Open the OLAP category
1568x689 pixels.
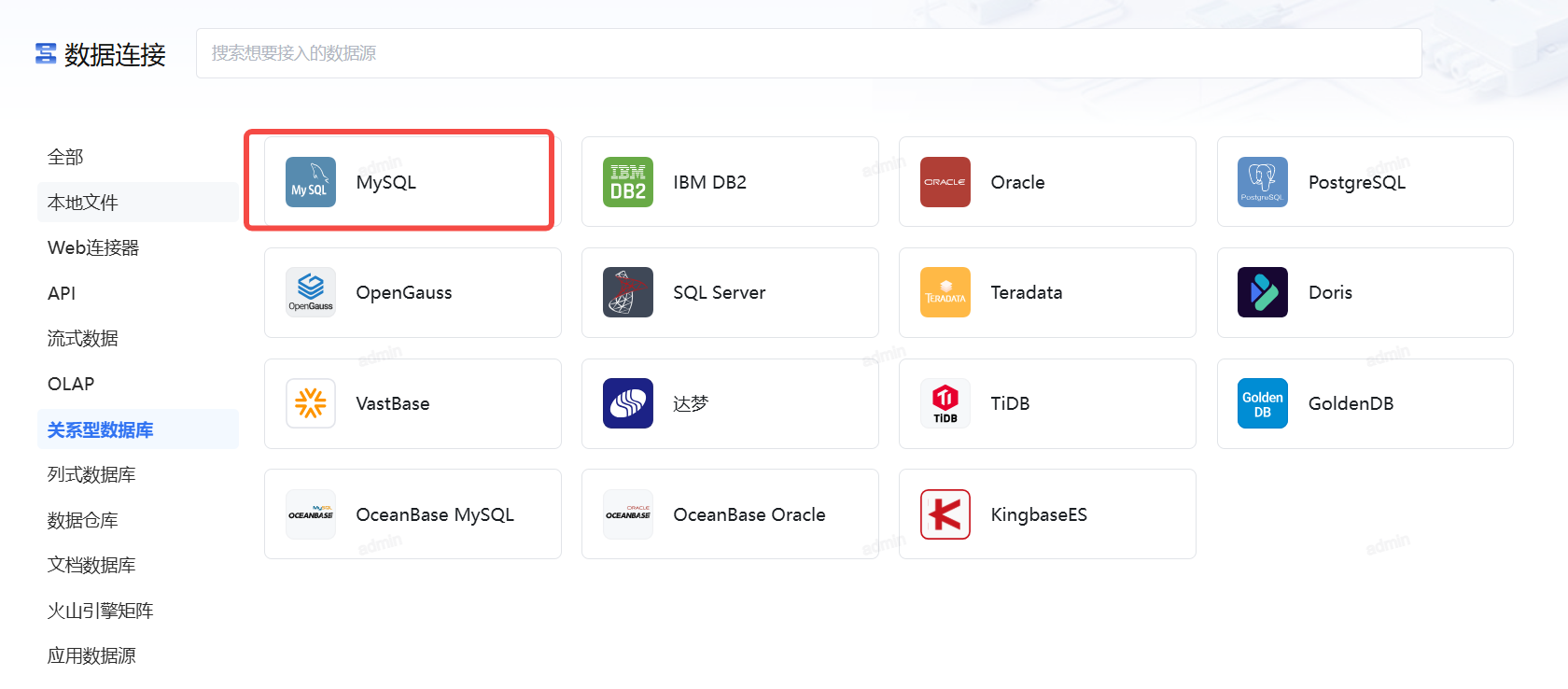(138, 384)
